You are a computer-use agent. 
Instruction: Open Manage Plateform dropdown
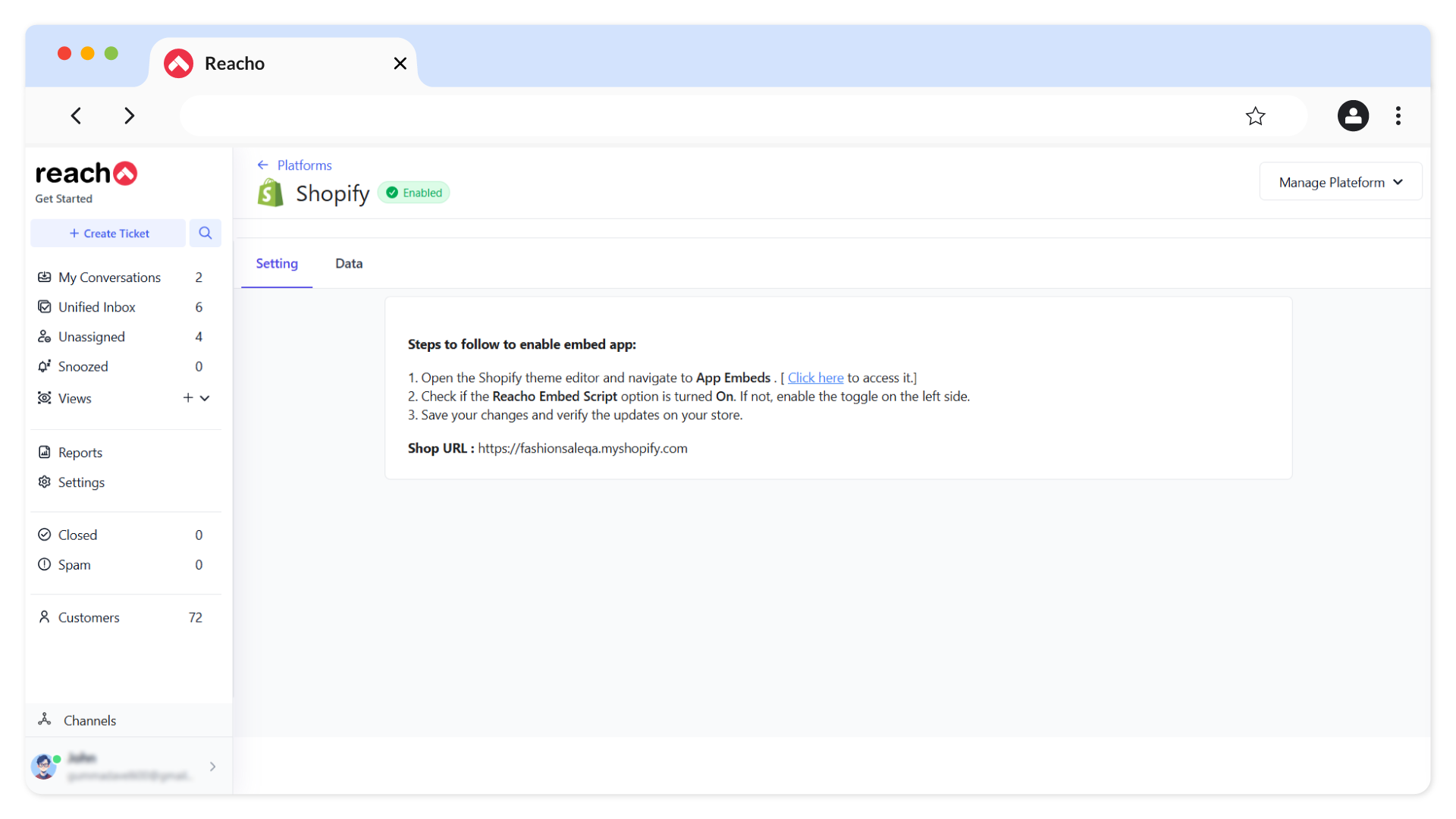1340,182
